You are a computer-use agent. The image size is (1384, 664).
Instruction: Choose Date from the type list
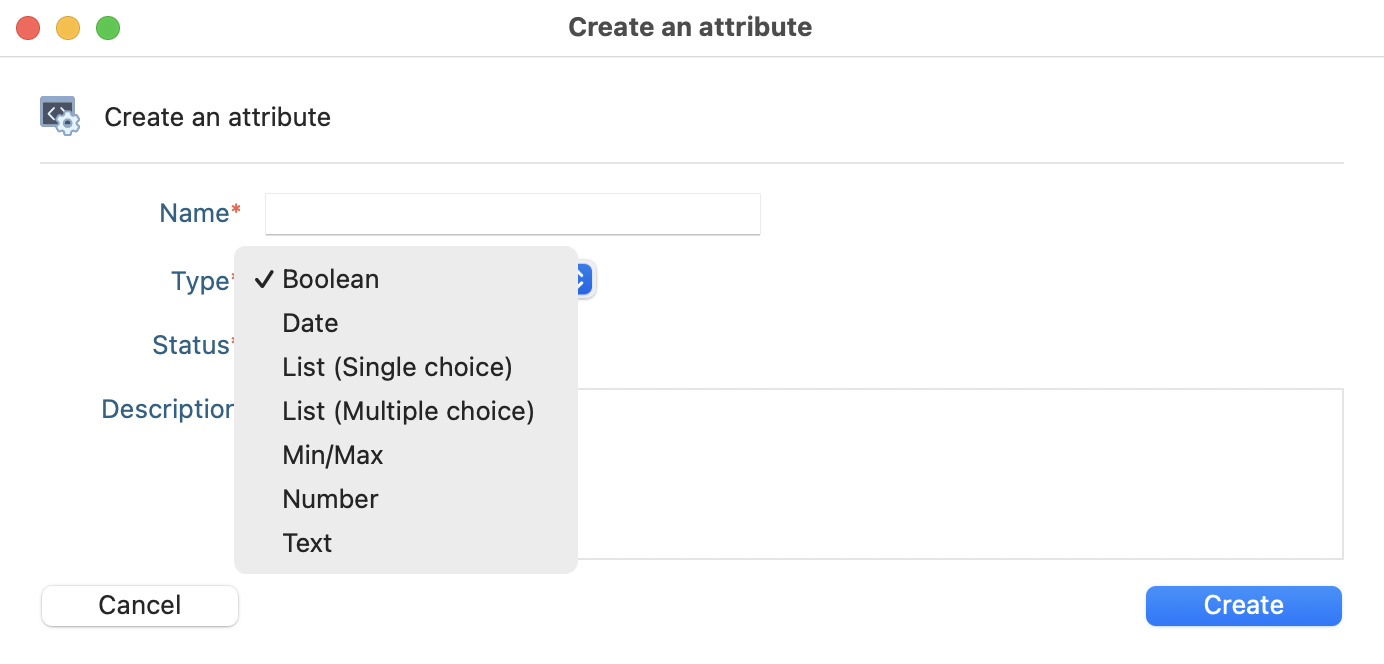point(310,323)
